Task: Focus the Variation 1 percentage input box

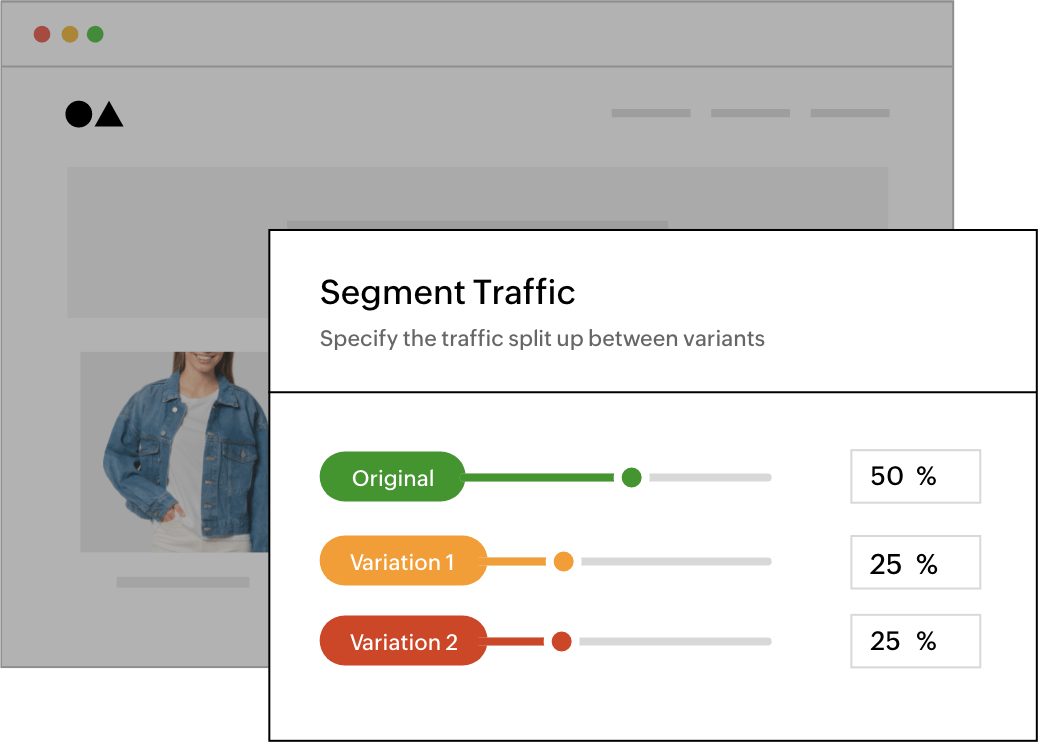Action: pyautogui.click(x=914, y=563)
